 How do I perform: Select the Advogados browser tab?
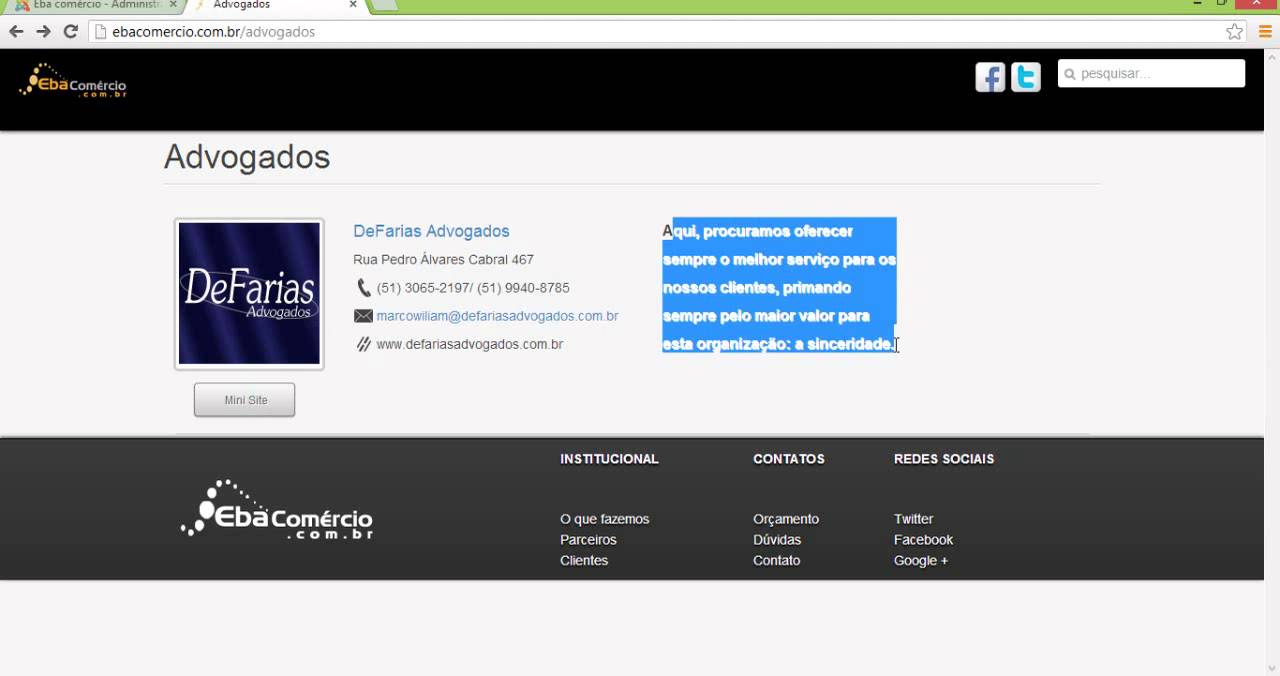[x=275, y=5]
